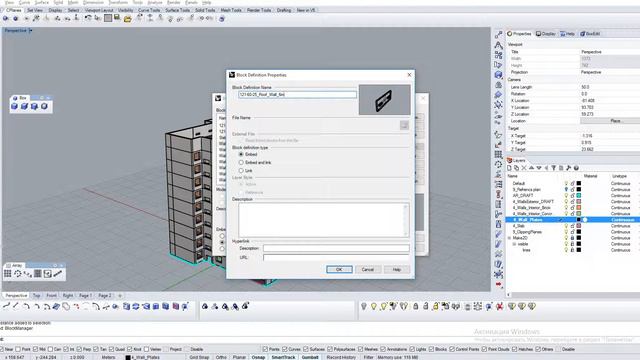Viewport: 640px width, 360px height.
Task: Click the move layer down arrow icon
Action: pyautogui.click(x=539, y=168)
